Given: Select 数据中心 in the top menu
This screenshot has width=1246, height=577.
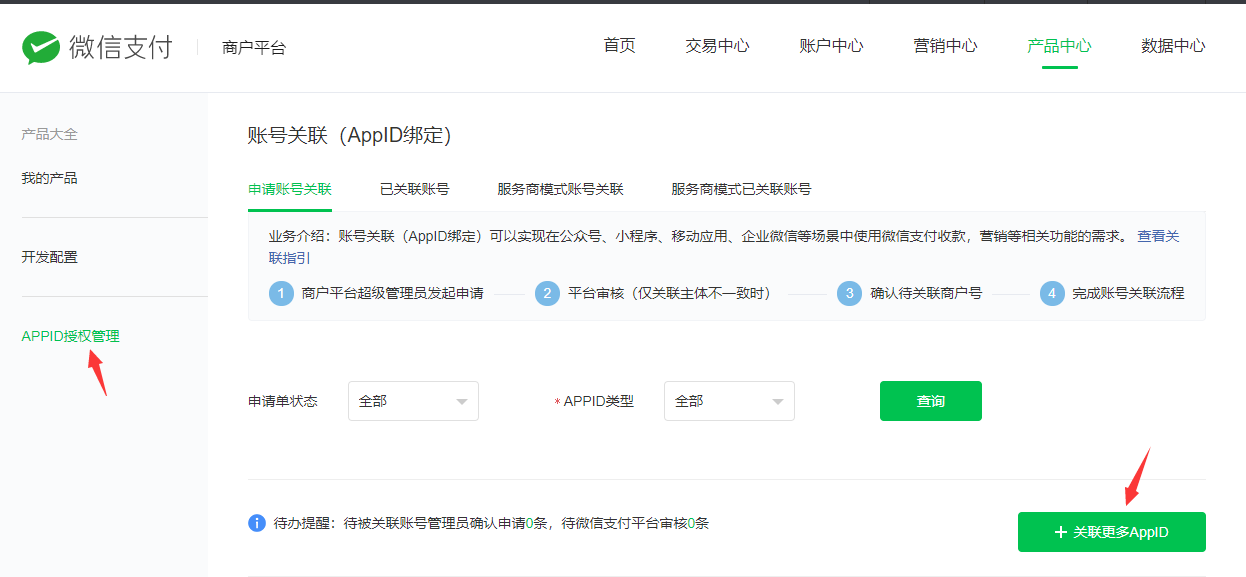Looking at the screenshot, I should [1173, 46].
